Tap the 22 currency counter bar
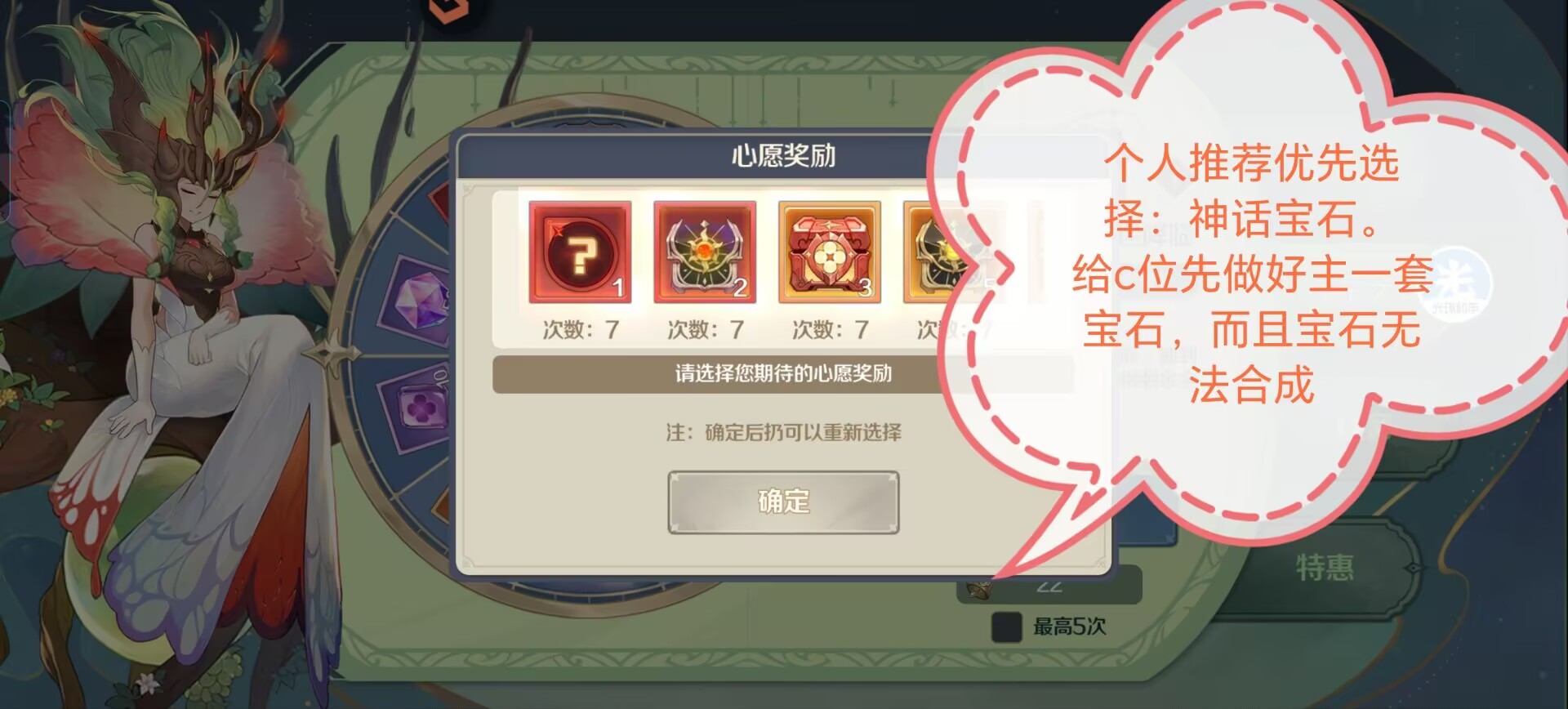The width and height of the screenshot is (1568, 709). click(1049, 586)
